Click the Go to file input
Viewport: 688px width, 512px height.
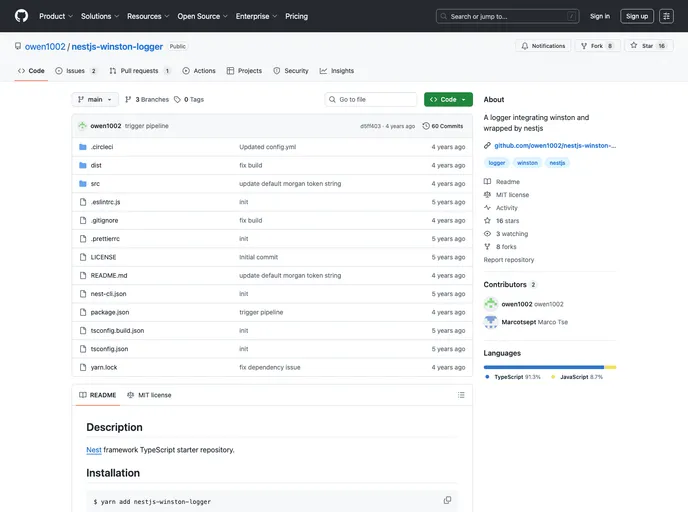pyautogui.click(x=371, y=100)
